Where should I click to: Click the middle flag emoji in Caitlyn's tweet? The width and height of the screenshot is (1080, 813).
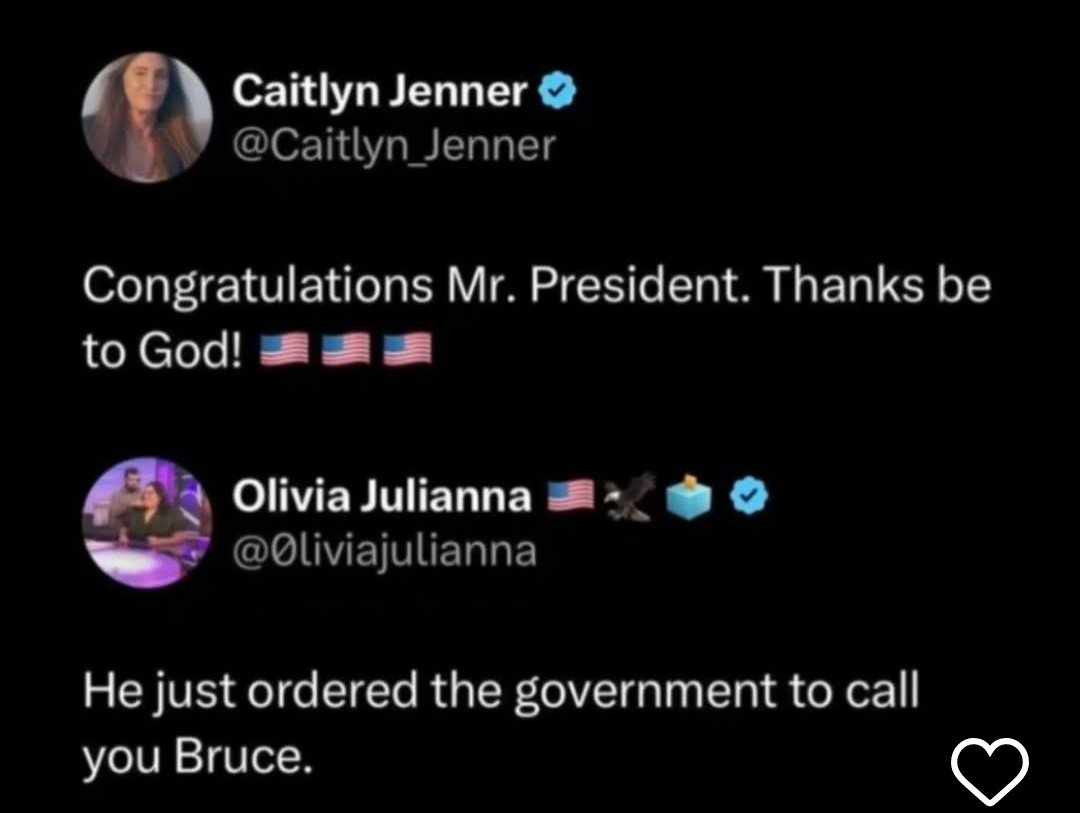pyautogui.click(x=346, y=351)
